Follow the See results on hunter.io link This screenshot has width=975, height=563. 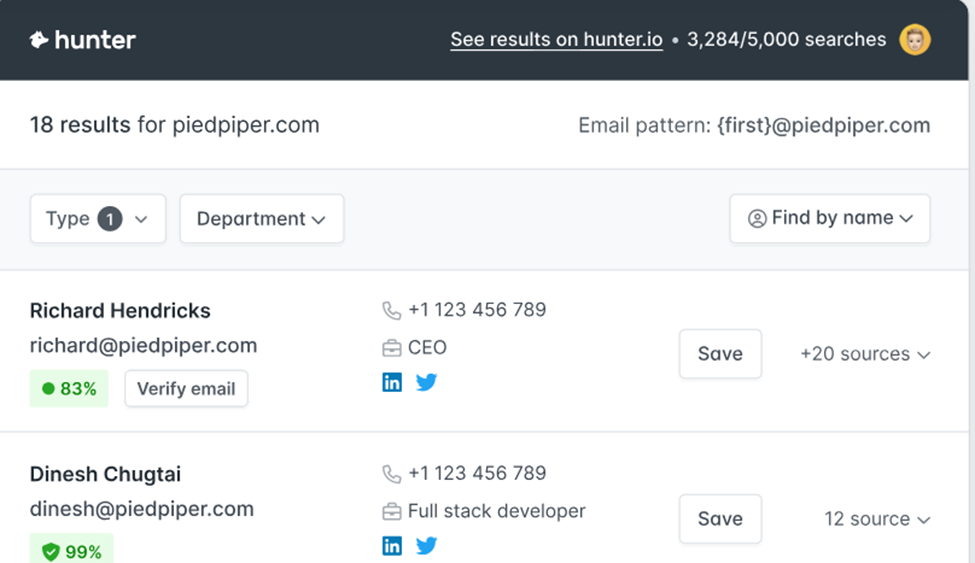click(x=556, y=40)
